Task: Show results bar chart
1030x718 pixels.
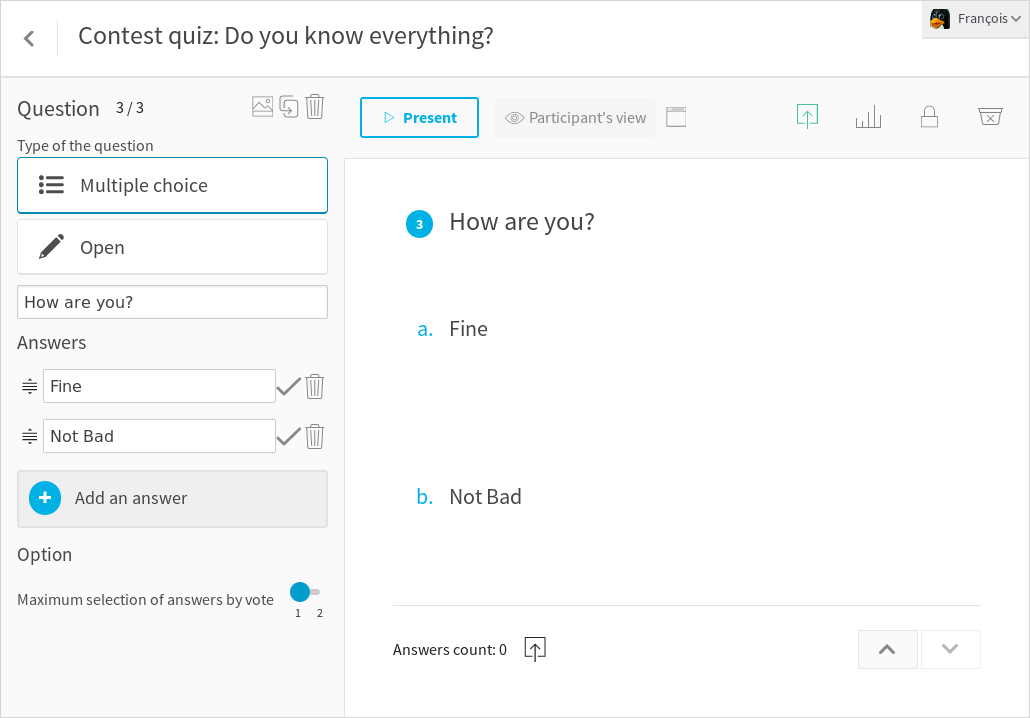Action: pos(868,117)
